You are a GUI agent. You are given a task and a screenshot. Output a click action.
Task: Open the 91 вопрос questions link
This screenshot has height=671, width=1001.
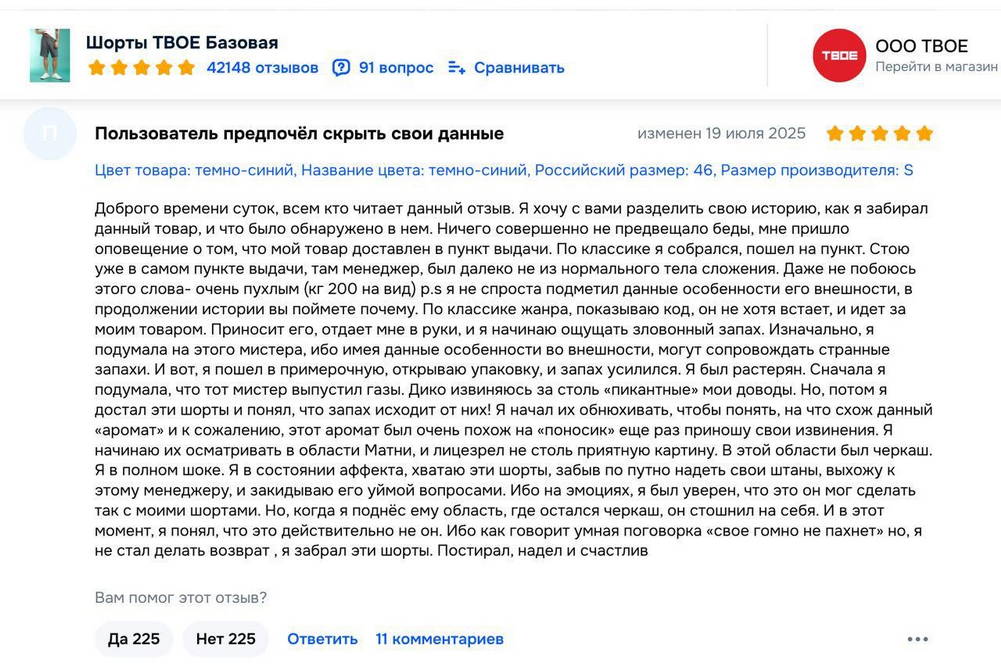point(396,67)
